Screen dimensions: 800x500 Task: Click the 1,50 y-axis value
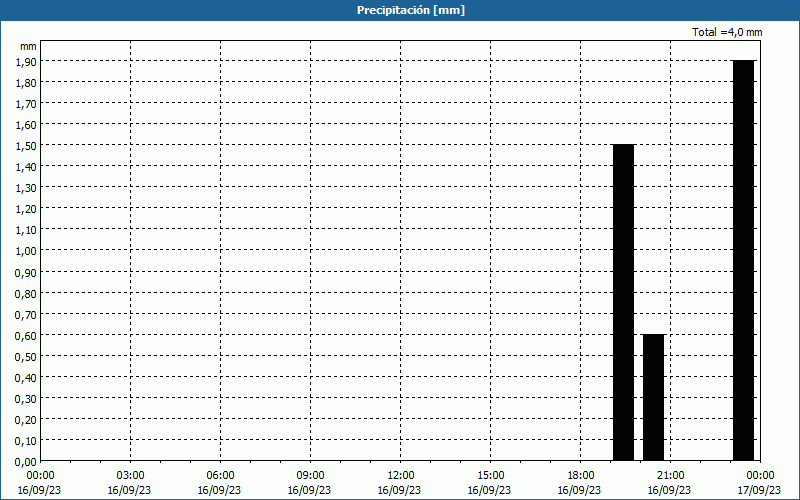click(x=26, y=145)
